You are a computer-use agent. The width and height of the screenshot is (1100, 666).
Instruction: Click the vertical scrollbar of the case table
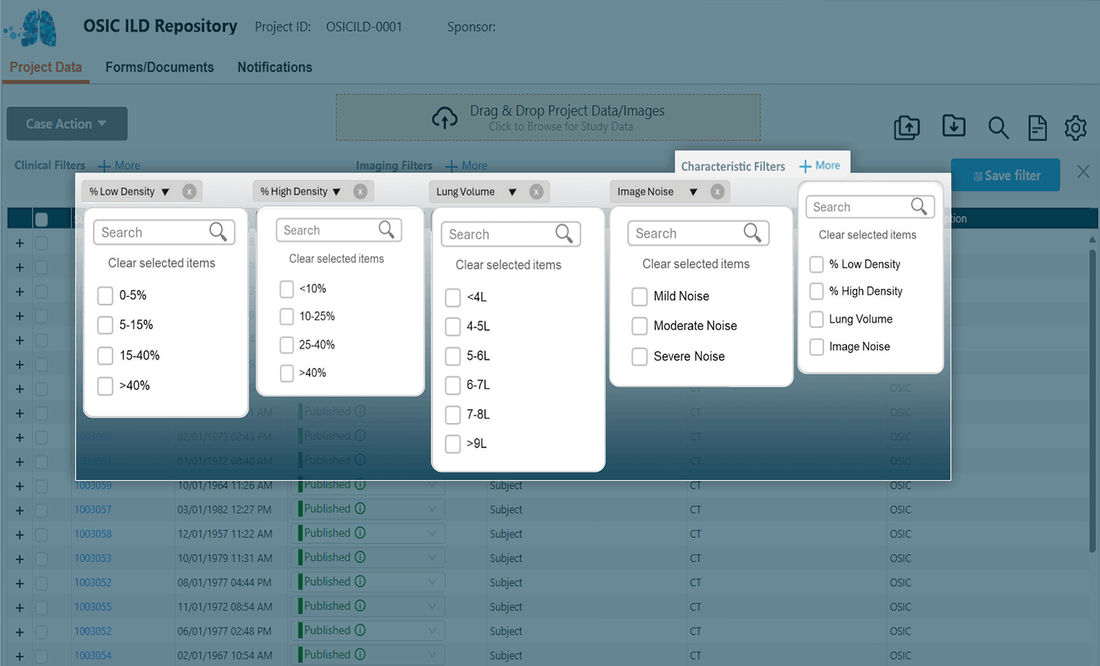(1091, 400)
